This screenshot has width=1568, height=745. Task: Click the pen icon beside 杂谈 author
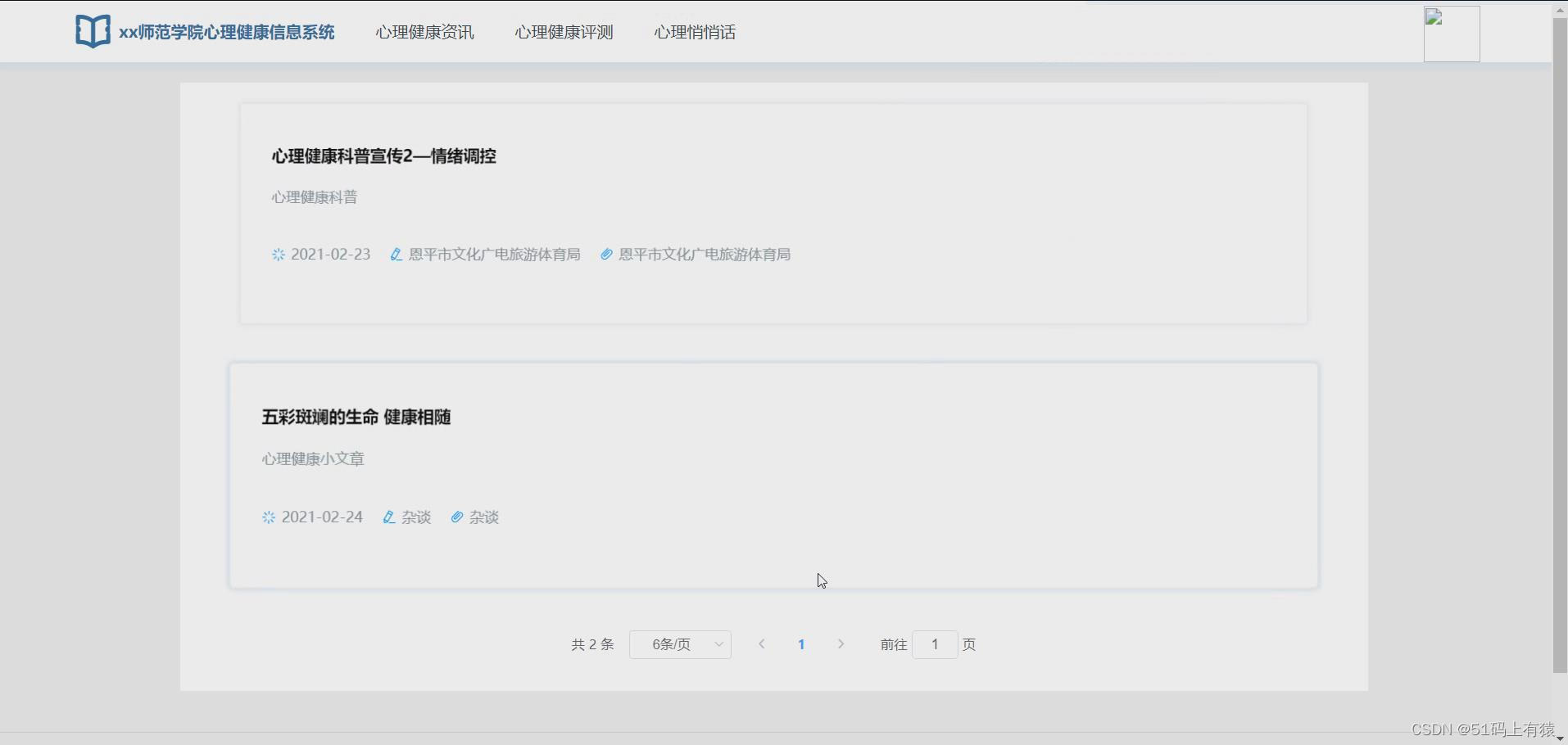(388, 517)
